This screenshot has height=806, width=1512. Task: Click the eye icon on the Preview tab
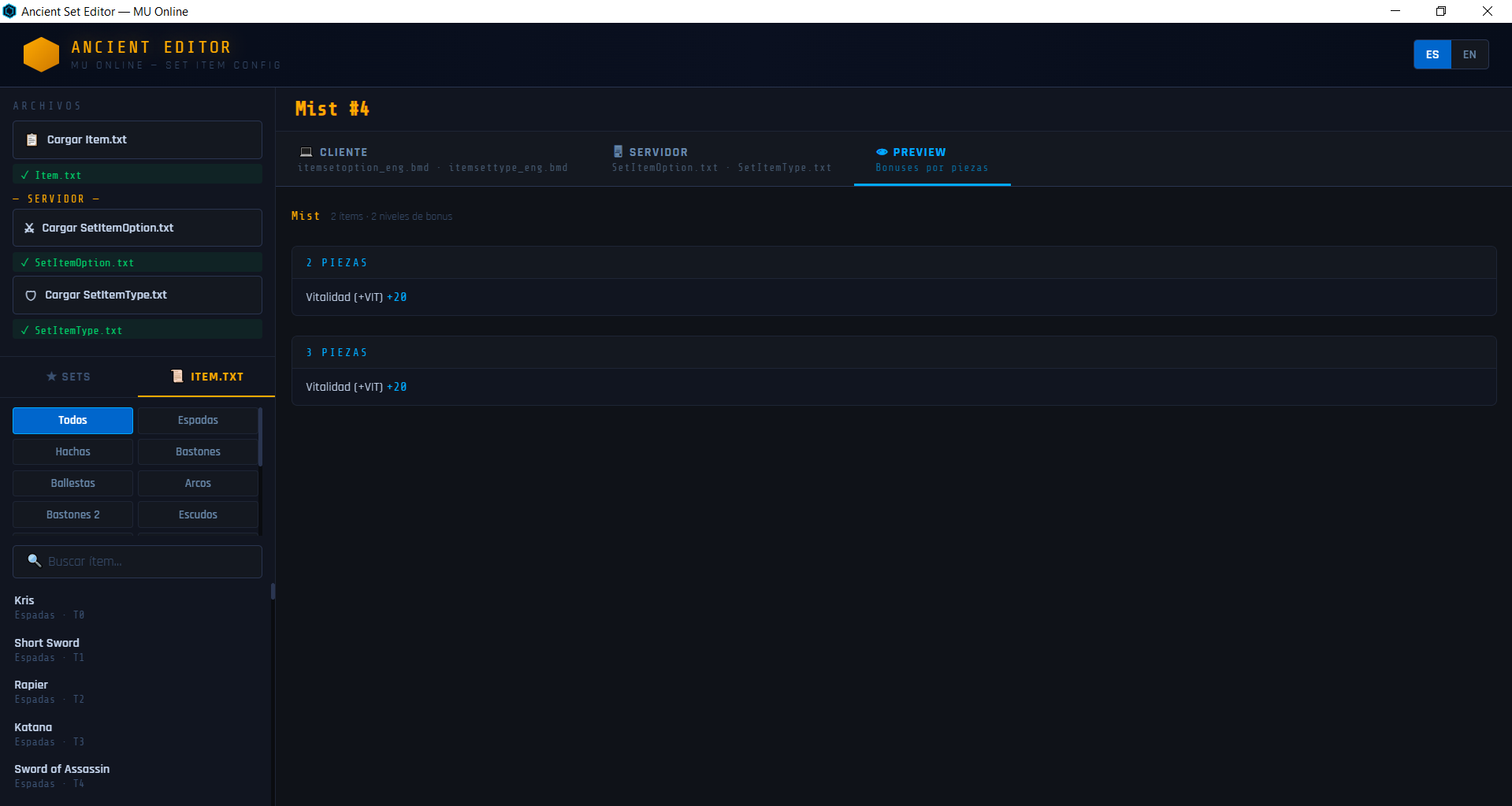click(x=882, y=152)
